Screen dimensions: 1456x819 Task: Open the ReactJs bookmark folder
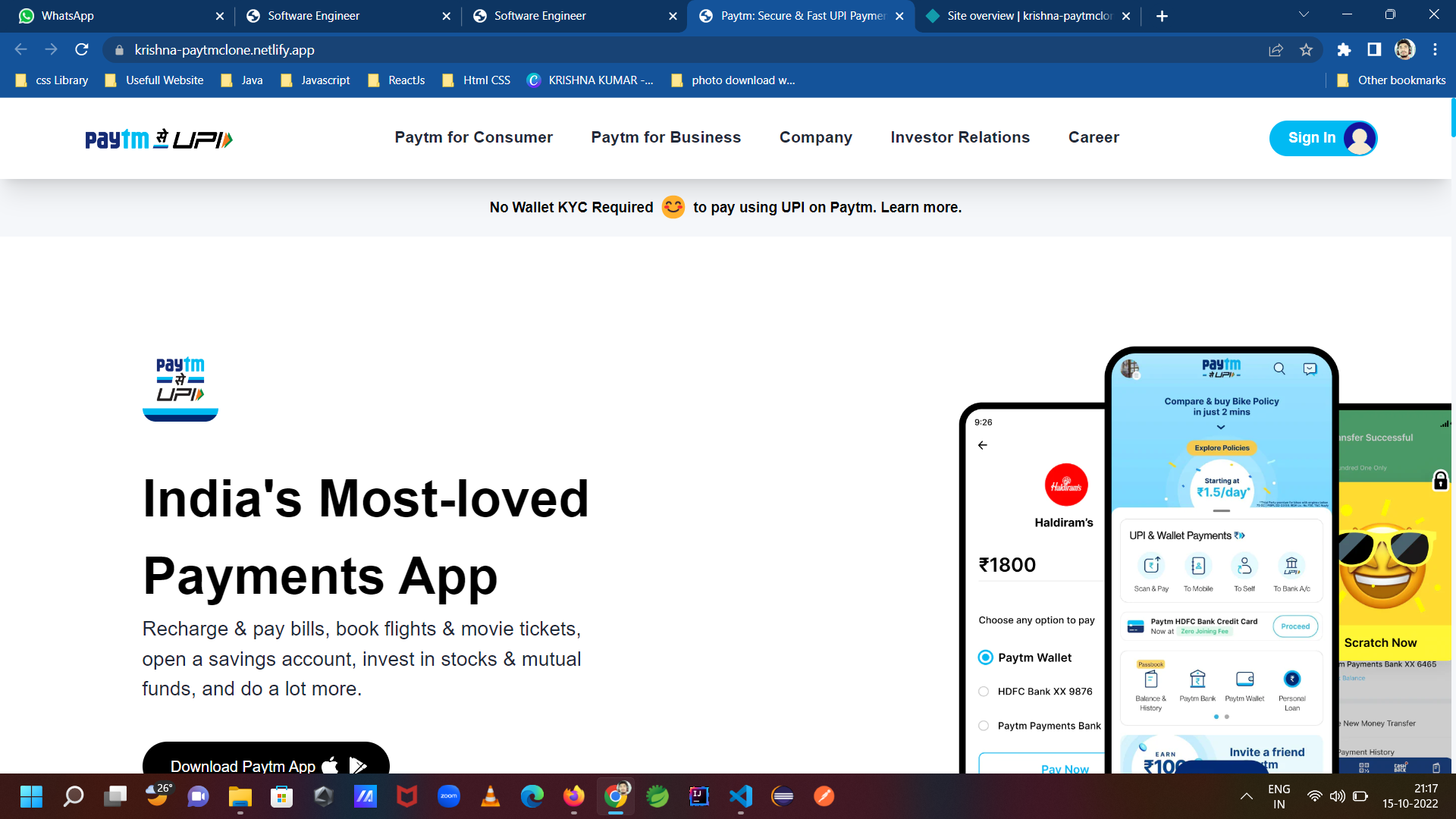[x=396, y=80]
